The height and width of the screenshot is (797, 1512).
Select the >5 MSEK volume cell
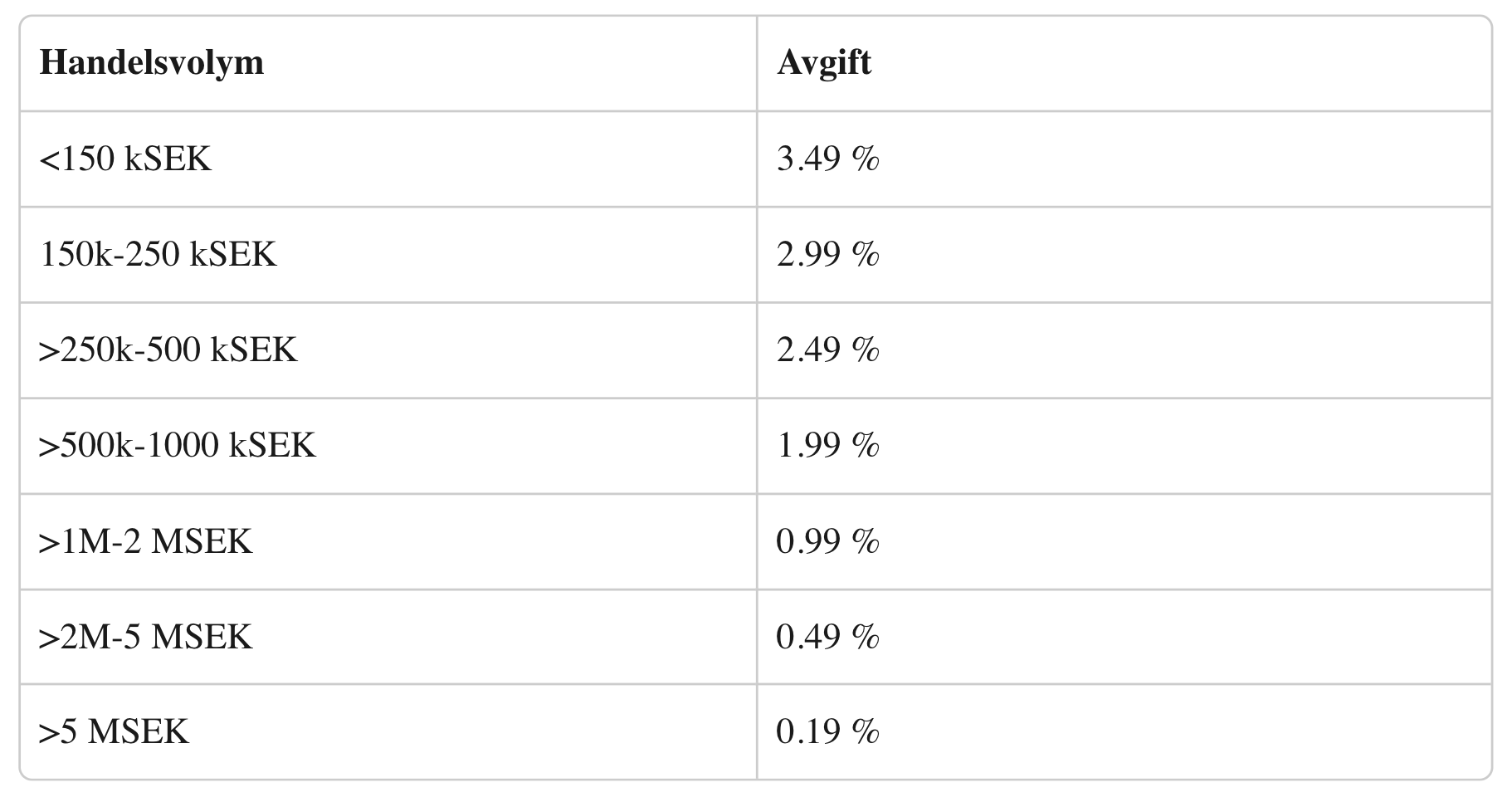[114, 731]
